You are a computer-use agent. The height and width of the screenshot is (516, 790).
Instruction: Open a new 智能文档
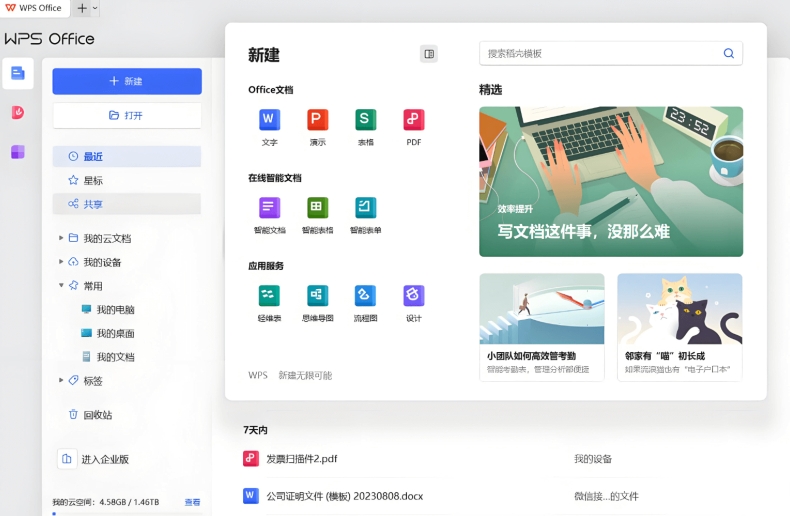click(x=269, y=208)
